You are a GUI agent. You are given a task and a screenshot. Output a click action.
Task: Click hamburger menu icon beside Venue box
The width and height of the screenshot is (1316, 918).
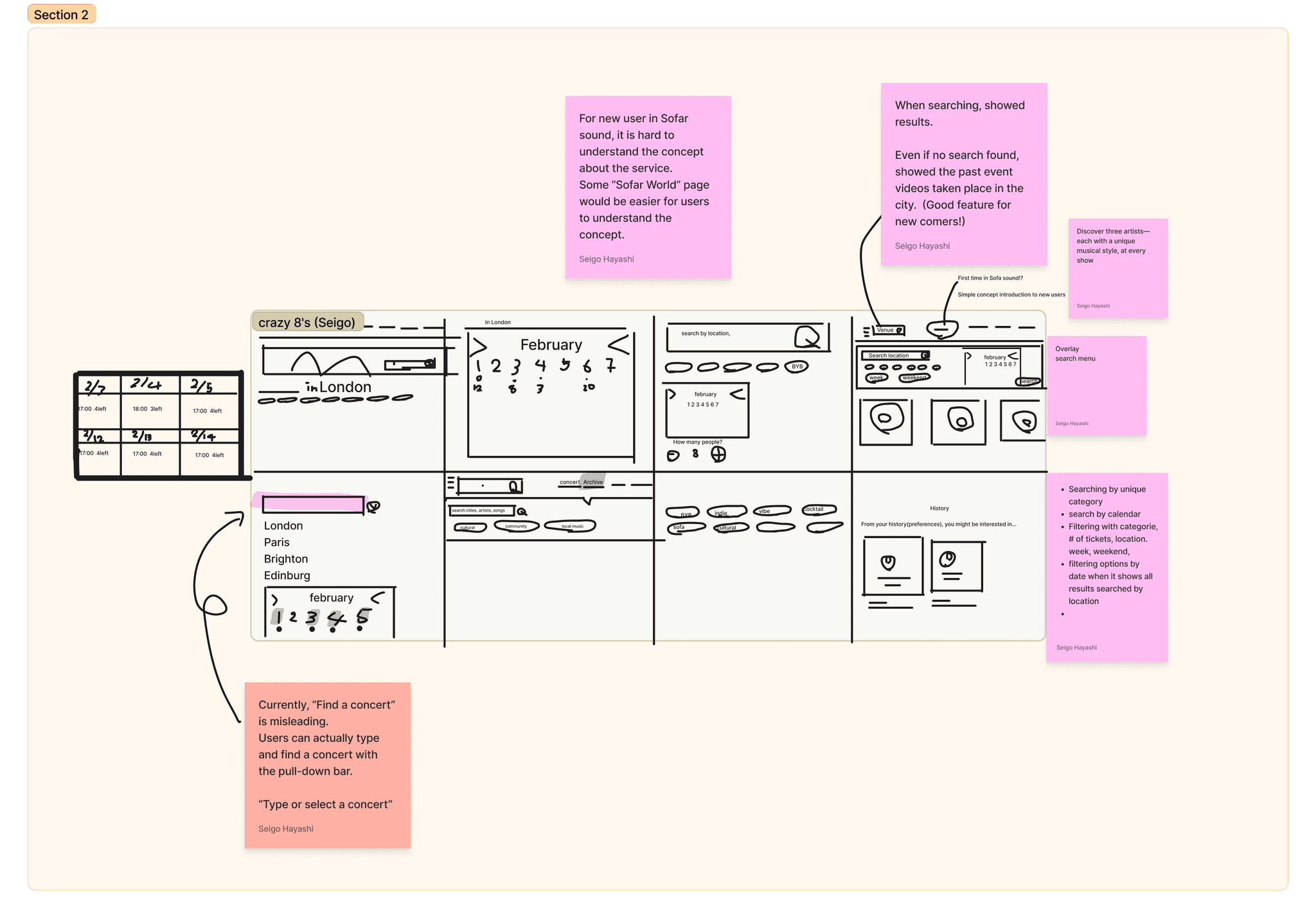click(866, 331)
